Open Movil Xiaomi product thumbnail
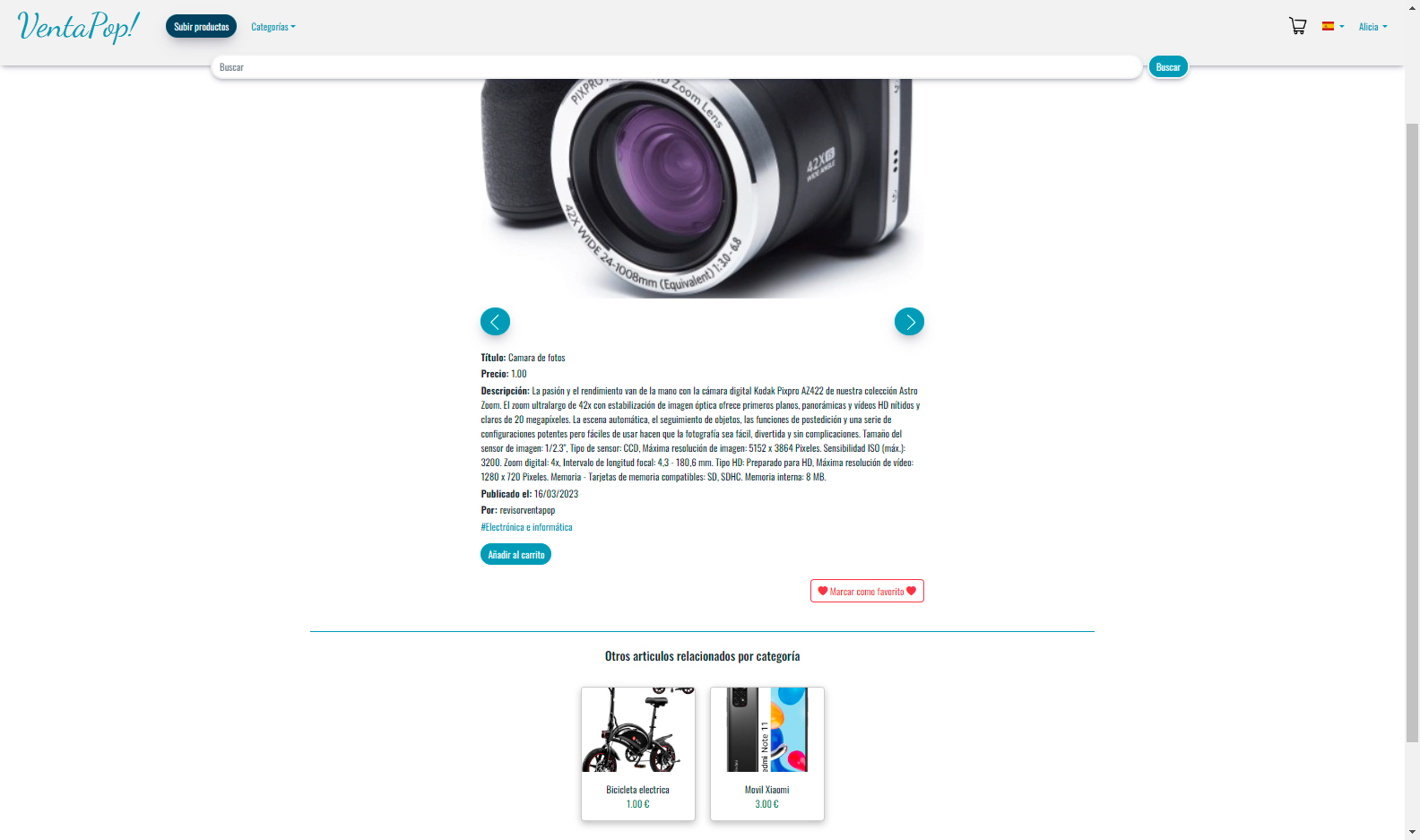The height and width of the screenshot is (840, 1420). tap(767, 730)
